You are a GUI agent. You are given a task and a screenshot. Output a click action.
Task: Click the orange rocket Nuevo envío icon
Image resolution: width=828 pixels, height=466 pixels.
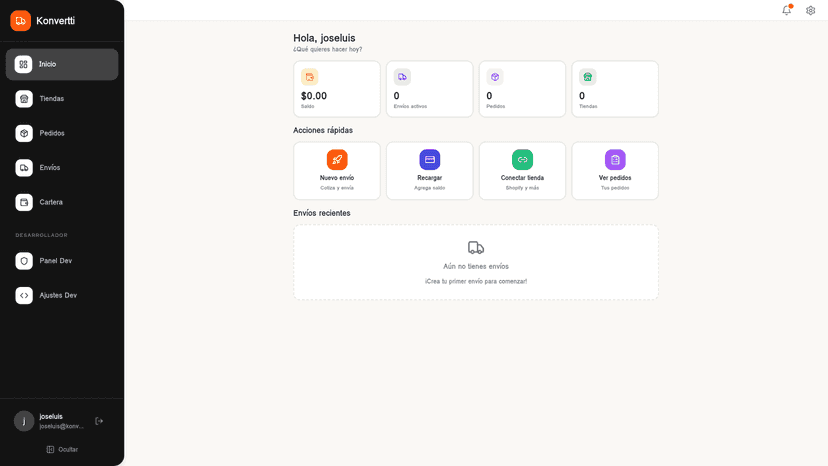point(337,160)
